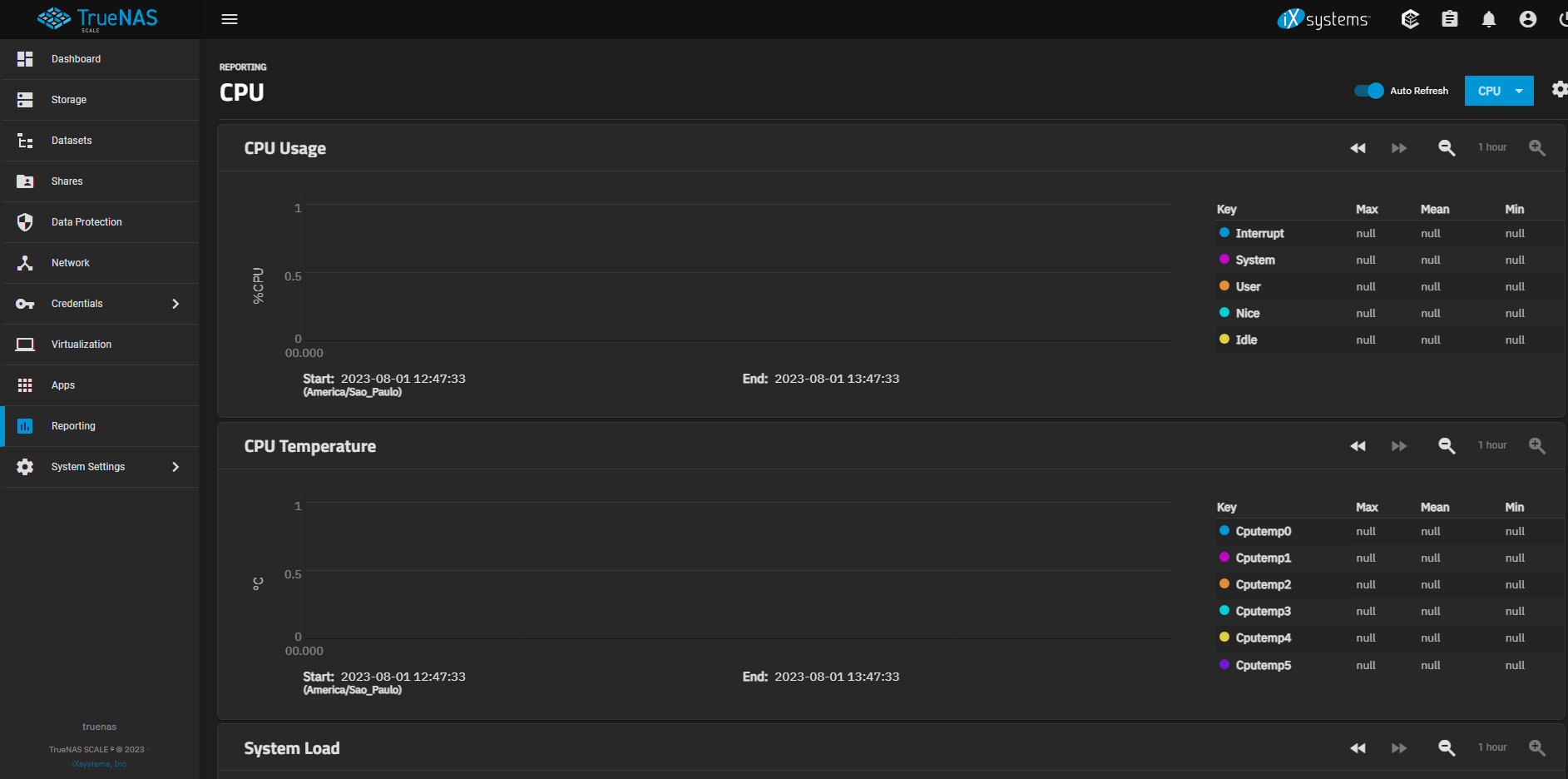Open the alerts bell icon
Viewport: 1568px width, 779px height.
pos(1489,19)
